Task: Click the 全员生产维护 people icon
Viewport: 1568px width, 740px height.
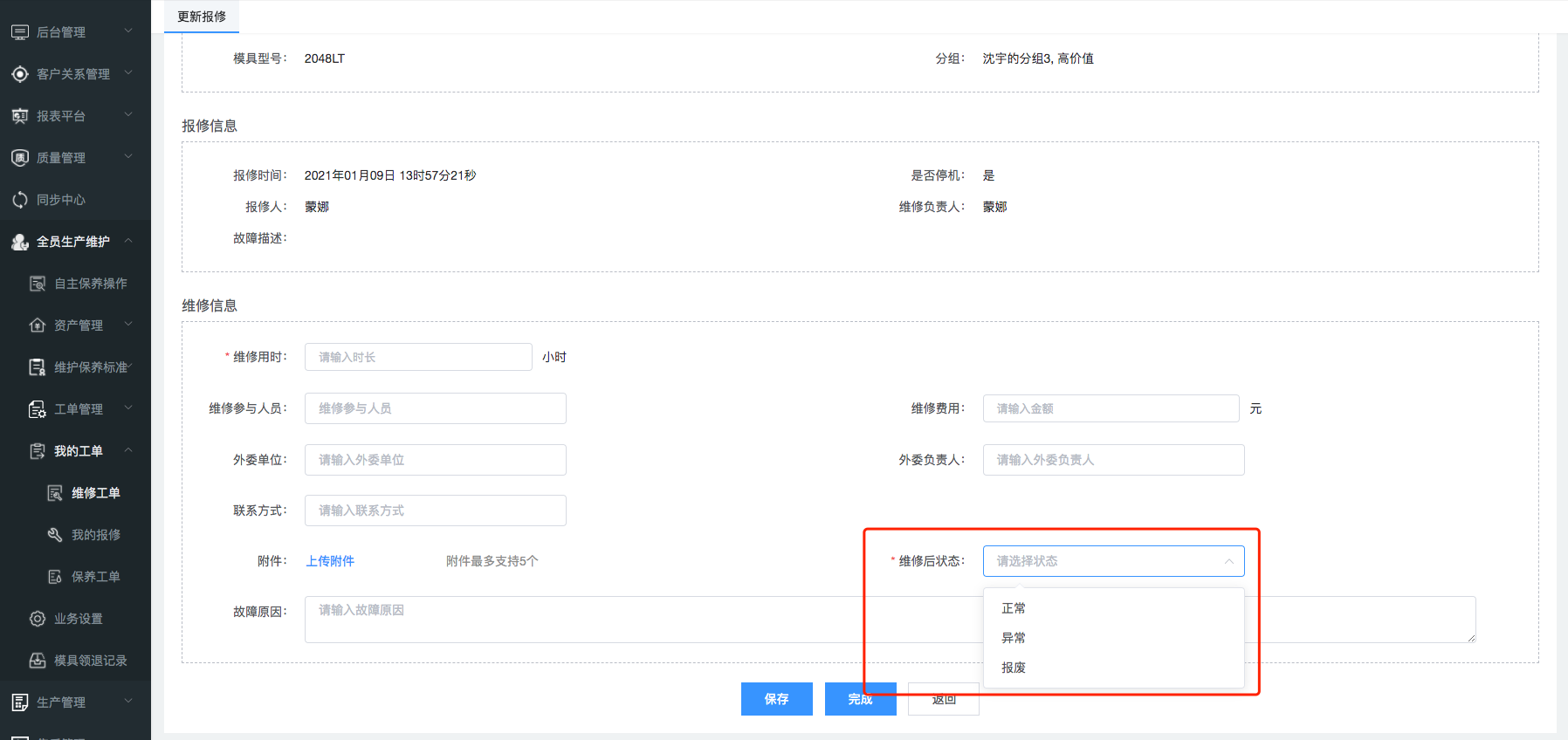Action: click(20, 242)
